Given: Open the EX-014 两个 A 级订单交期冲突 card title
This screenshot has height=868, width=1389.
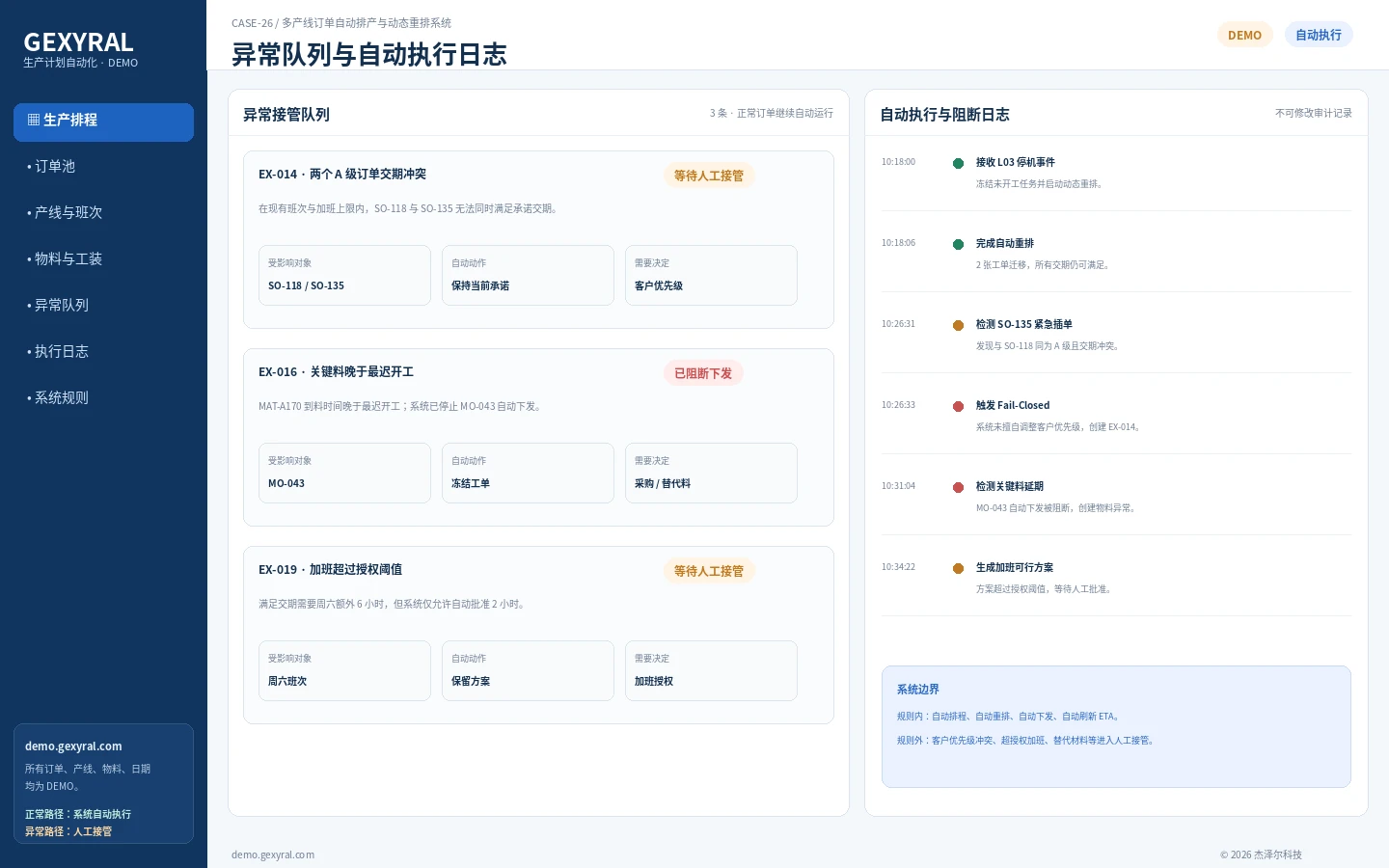Looking at the screenshot, I should (x=342, y=175).
